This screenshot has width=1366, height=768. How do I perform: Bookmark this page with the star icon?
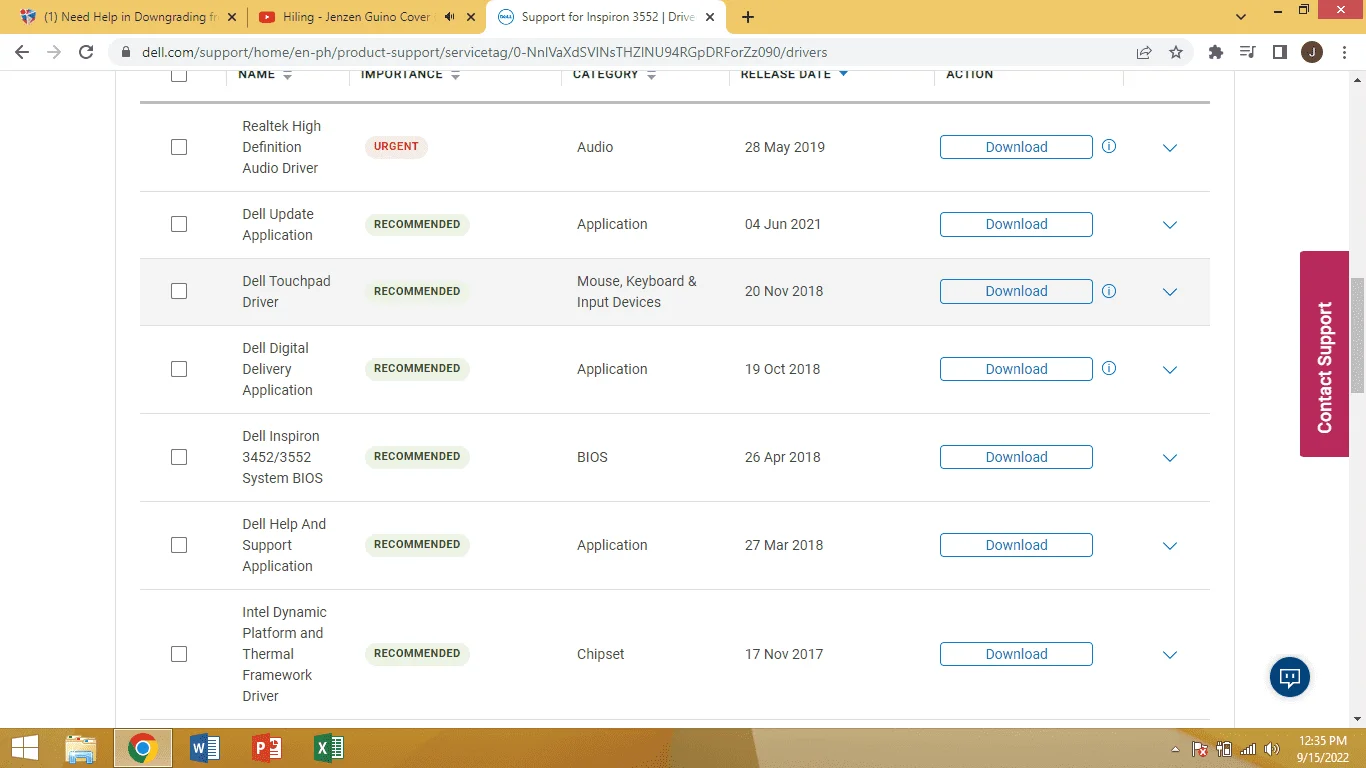[x=1176, y=52]
